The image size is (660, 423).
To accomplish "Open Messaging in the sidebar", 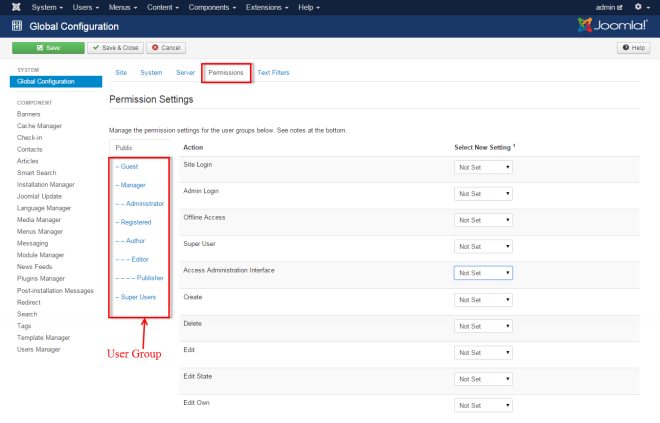I will click(x=32, y=243).
